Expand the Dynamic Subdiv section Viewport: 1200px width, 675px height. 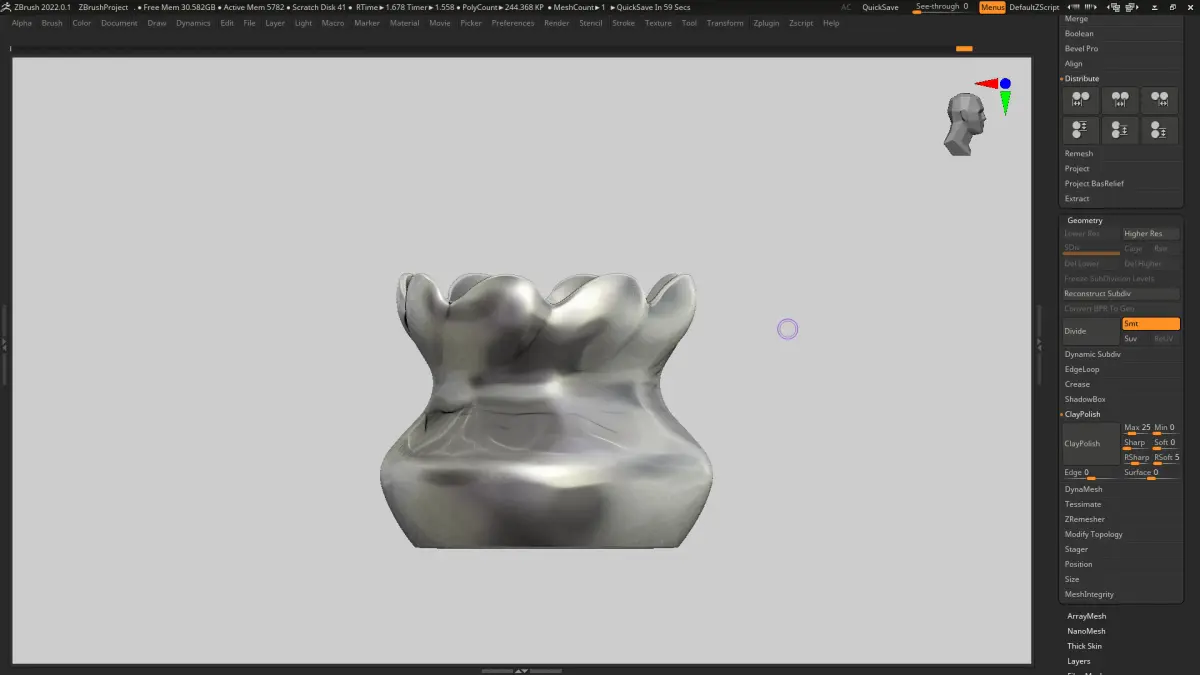[x=1093, y=354]
